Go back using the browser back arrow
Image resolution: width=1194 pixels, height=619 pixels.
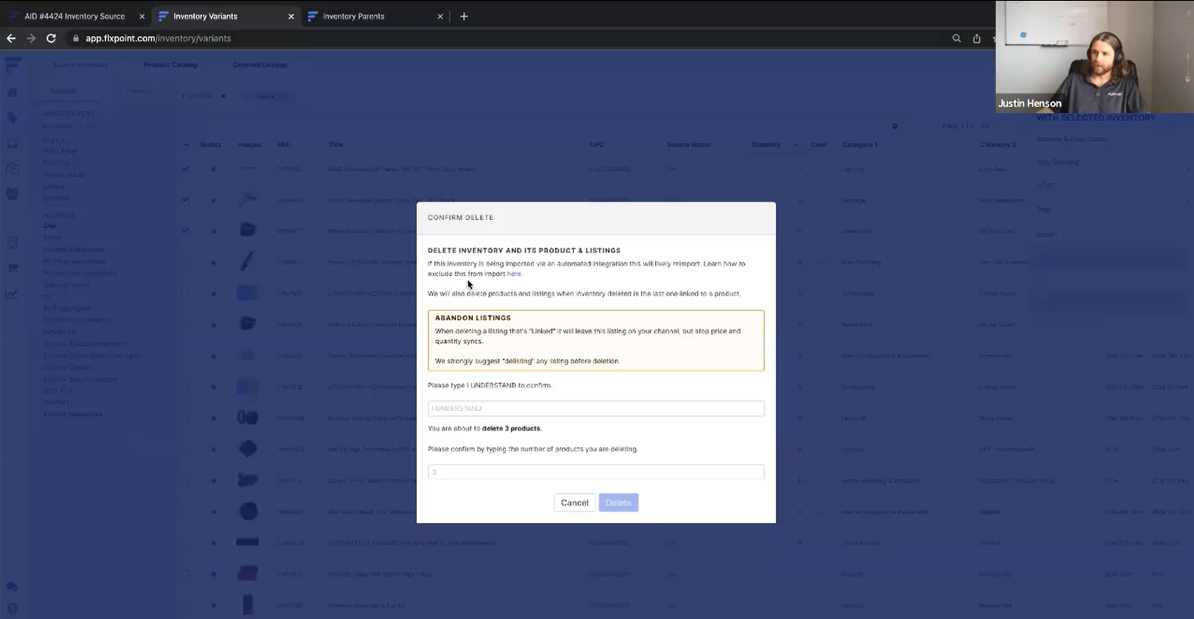point(11,38)
